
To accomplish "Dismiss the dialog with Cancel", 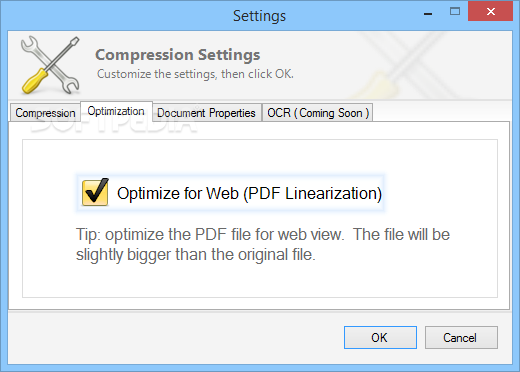I will point(461,337).
